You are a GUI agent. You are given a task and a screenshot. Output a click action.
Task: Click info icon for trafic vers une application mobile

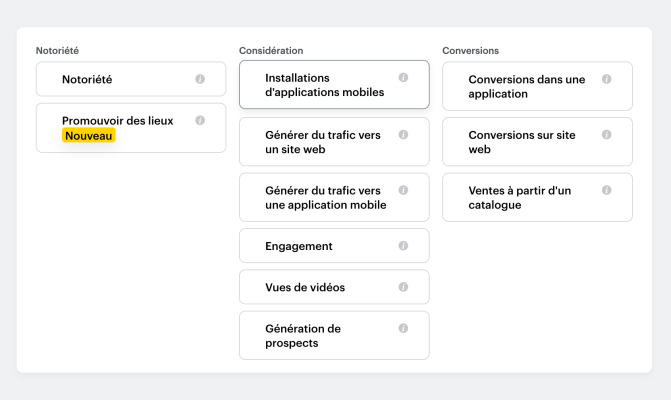[x=403, y=190]
